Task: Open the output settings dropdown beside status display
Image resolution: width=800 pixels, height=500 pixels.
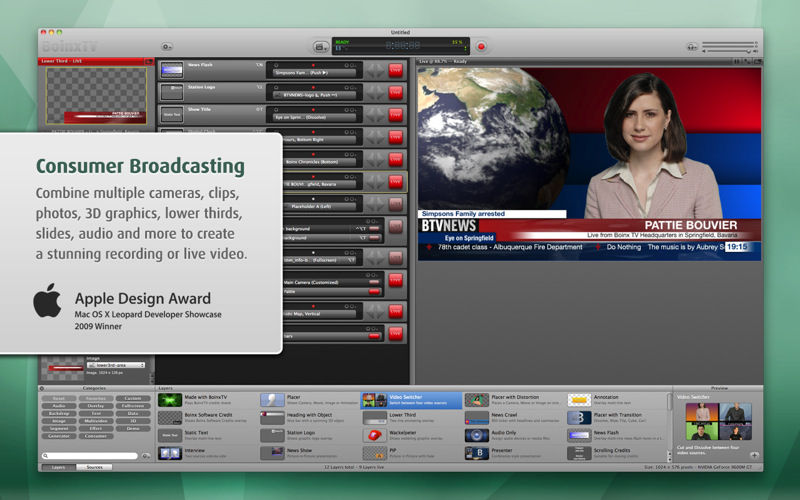Action: (320, 46)
